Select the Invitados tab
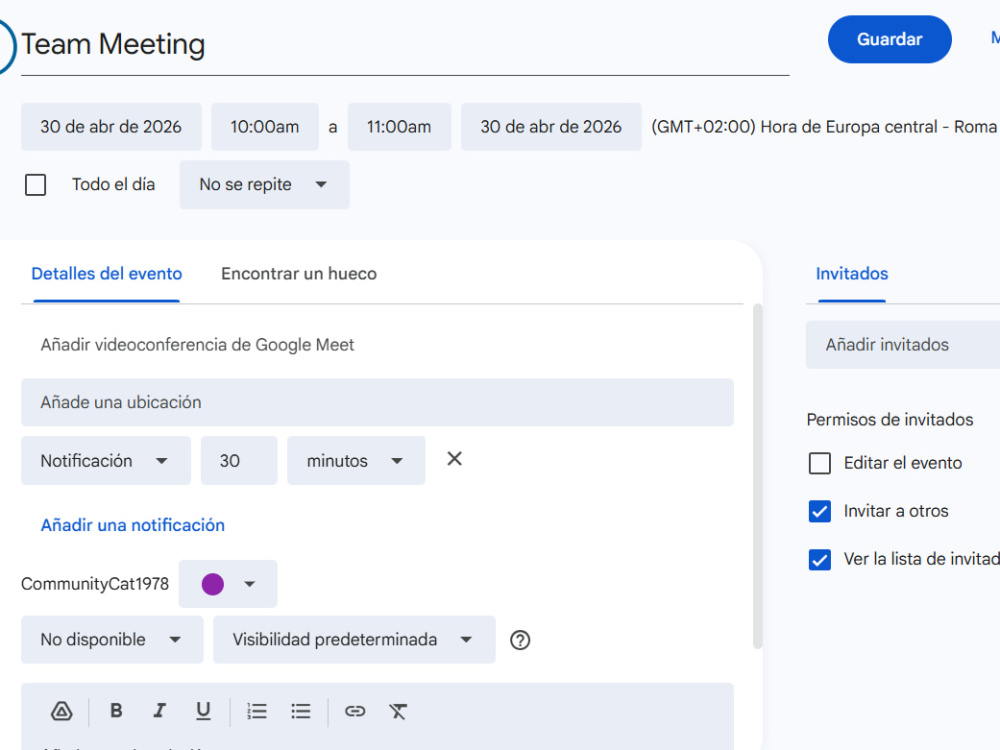The height and width of the screenshot is (750, 1000). click(852, 274)
